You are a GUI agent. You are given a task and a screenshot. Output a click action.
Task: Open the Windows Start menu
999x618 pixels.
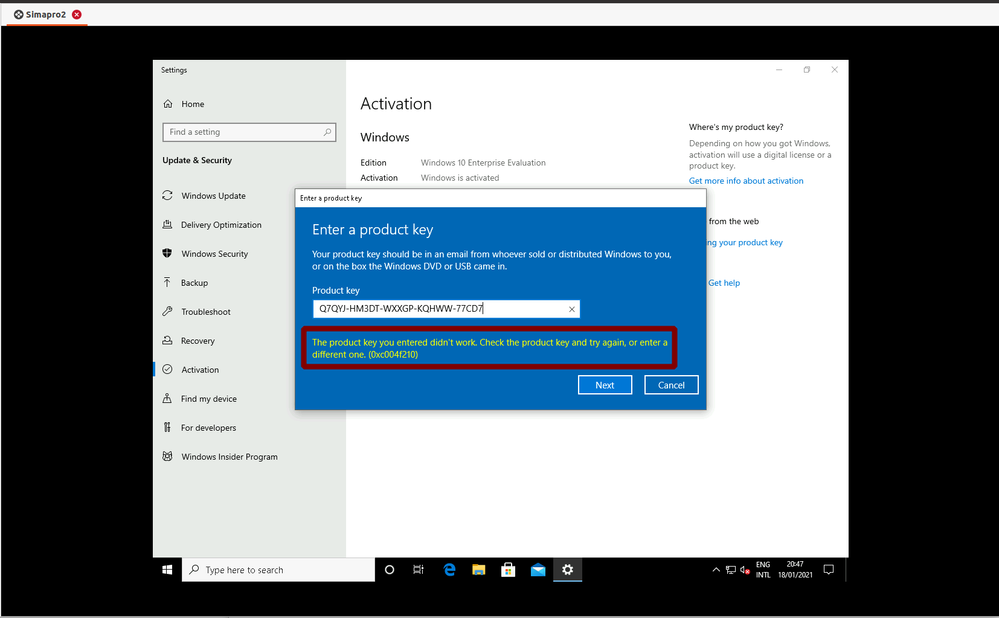(167, 570)
